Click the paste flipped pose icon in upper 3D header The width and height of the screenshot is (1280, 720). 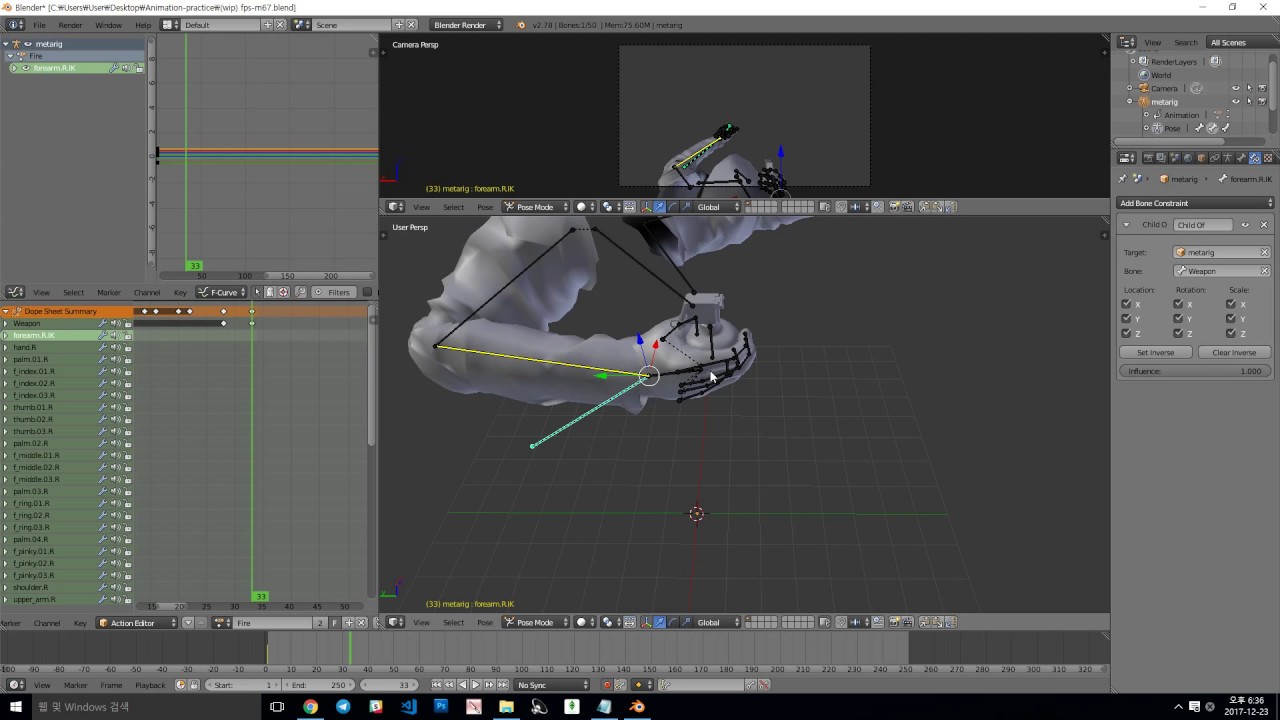[x=950, y=207]
